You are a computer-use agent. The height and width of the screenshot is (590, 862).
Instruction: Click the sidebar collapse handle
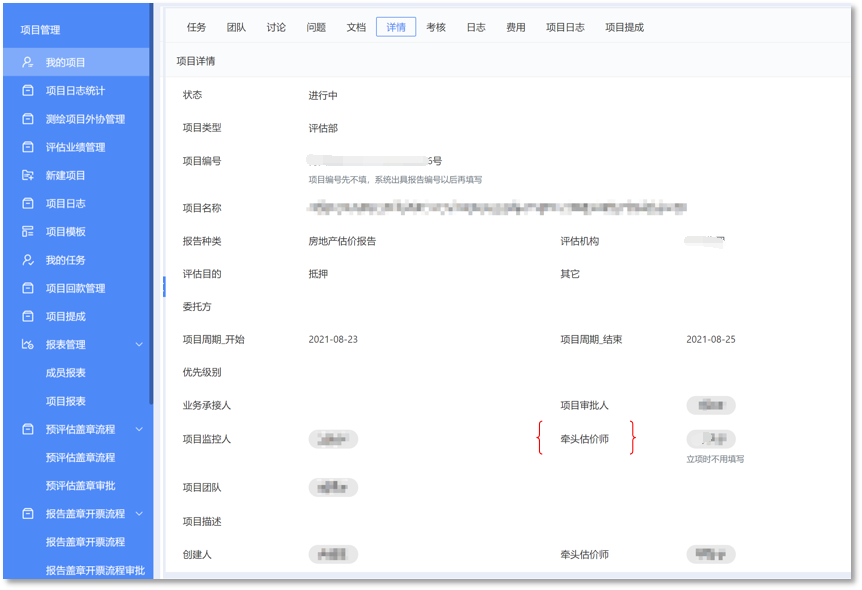pos(163,287)
